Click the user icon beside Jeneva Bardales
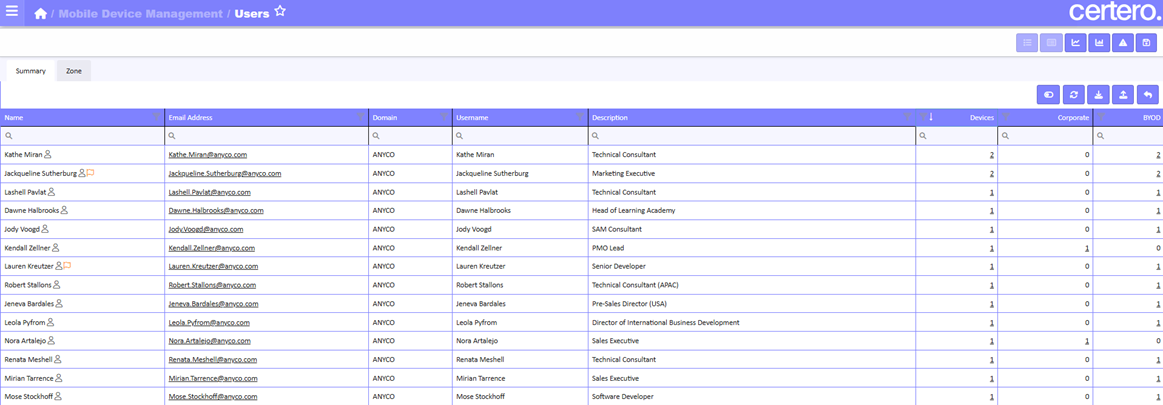Image resolution: width=1163 pixels, height=405 pixels. (x=59, y=303)
